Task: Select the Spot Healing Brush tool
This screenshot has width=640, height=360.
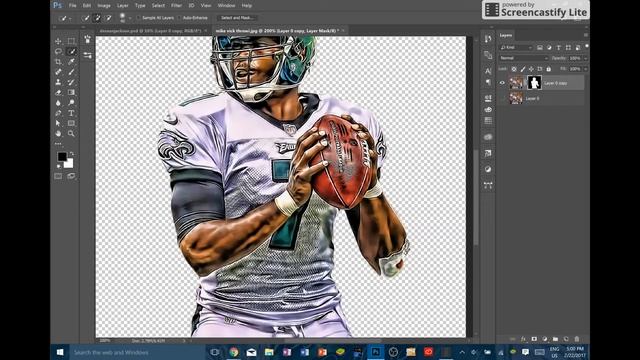Action: 58,72
